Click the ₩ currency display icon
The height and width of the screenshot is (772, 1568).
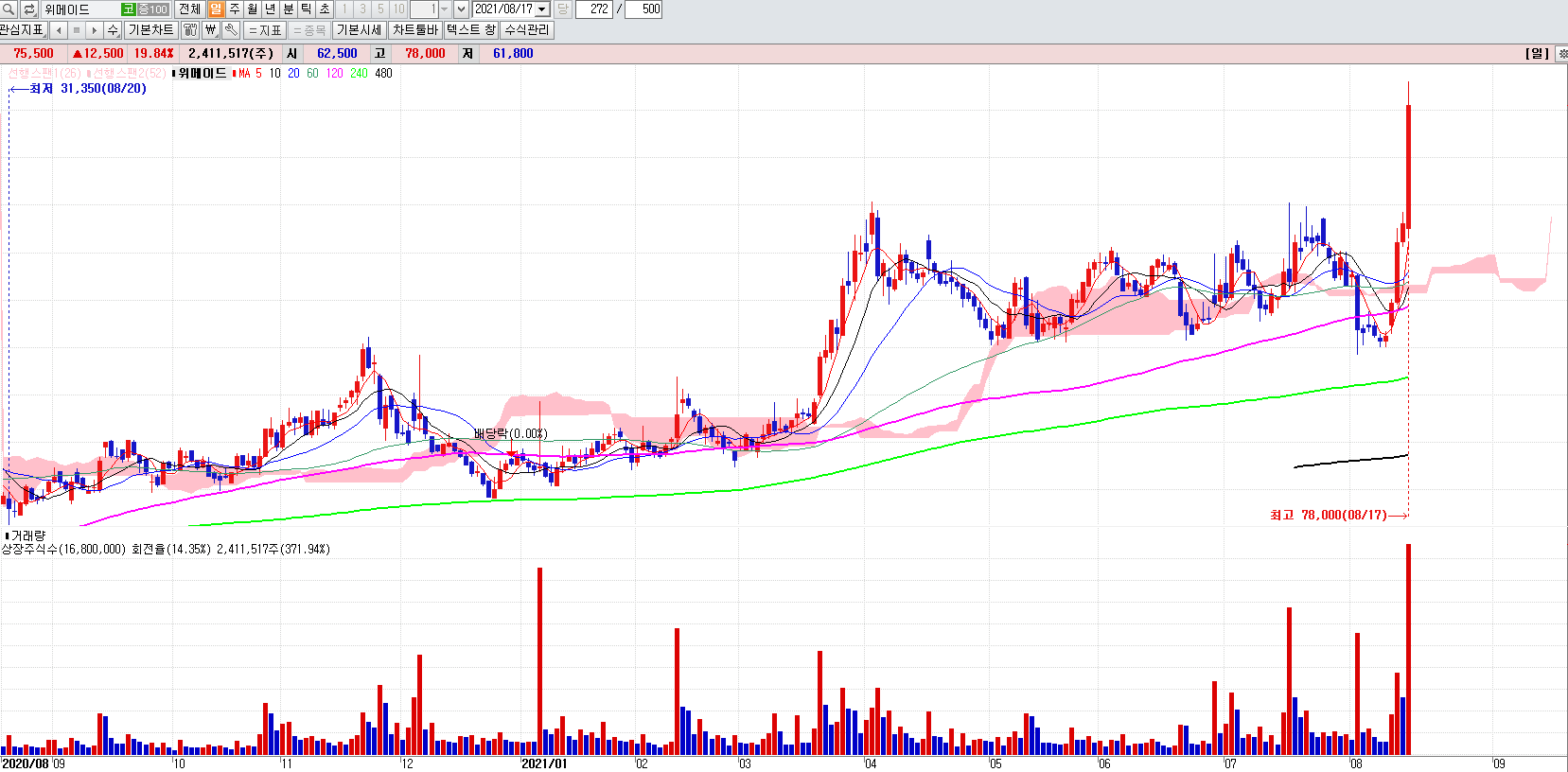[x=211, y=30]
